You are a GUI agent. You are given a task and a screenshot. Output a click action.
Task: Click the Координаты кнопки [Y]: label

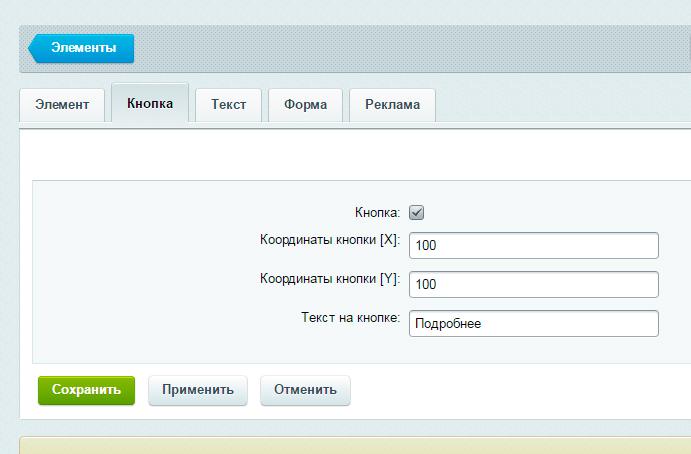point(330,279)
